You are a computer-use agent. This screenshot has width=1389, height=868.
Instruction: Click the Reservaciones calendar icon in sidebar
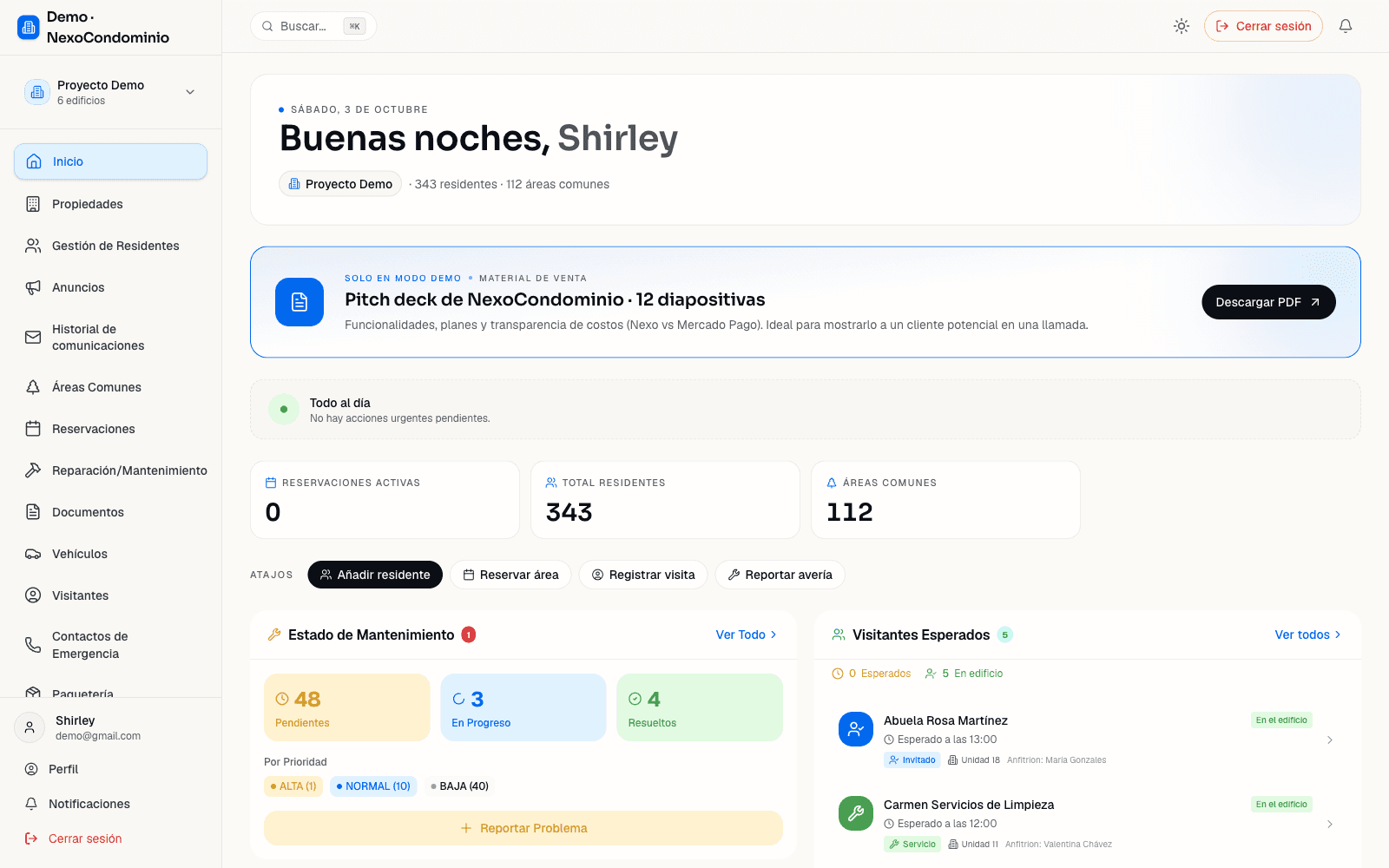33,429
